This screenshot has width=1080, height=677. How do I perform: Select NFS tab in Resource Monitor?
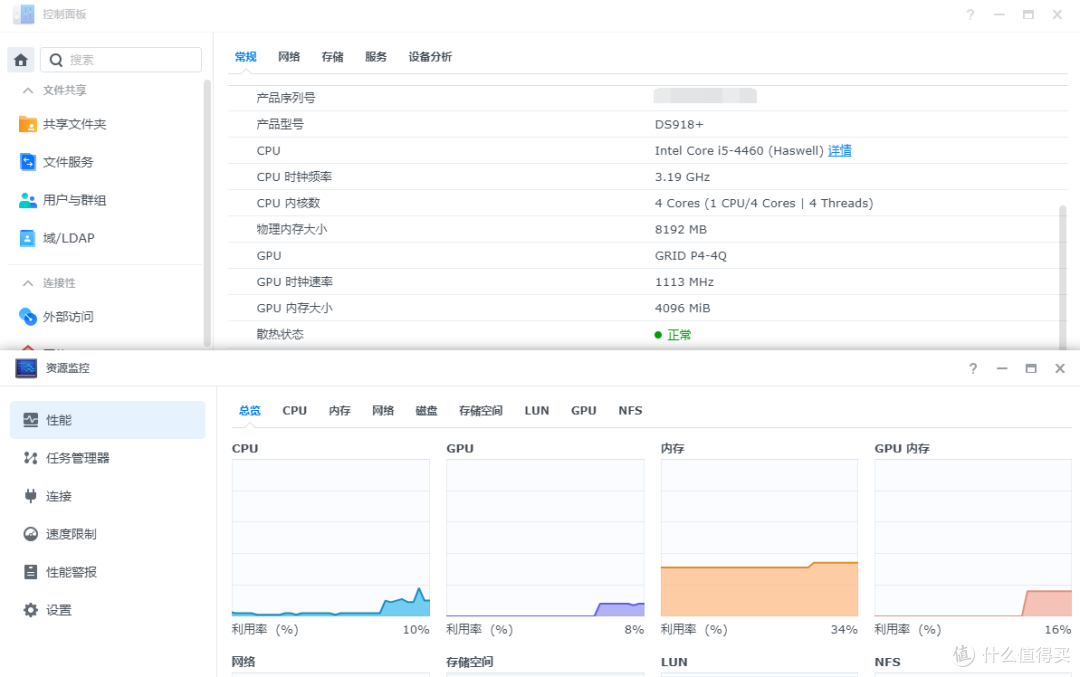pyautogui.click(x=630, y=410)
